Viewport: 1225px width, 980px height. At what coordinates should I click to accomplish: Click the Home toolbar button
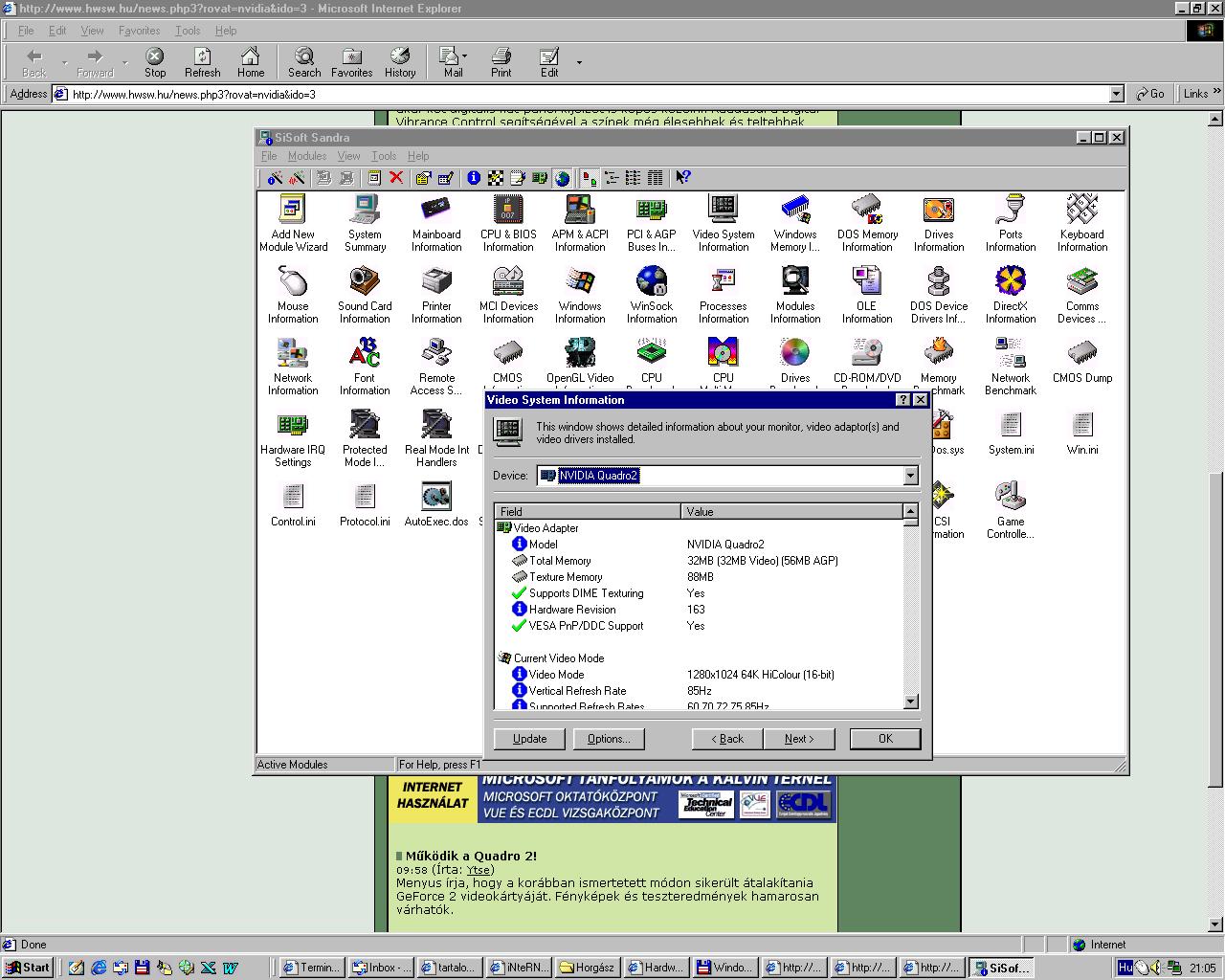pos(251,62)
